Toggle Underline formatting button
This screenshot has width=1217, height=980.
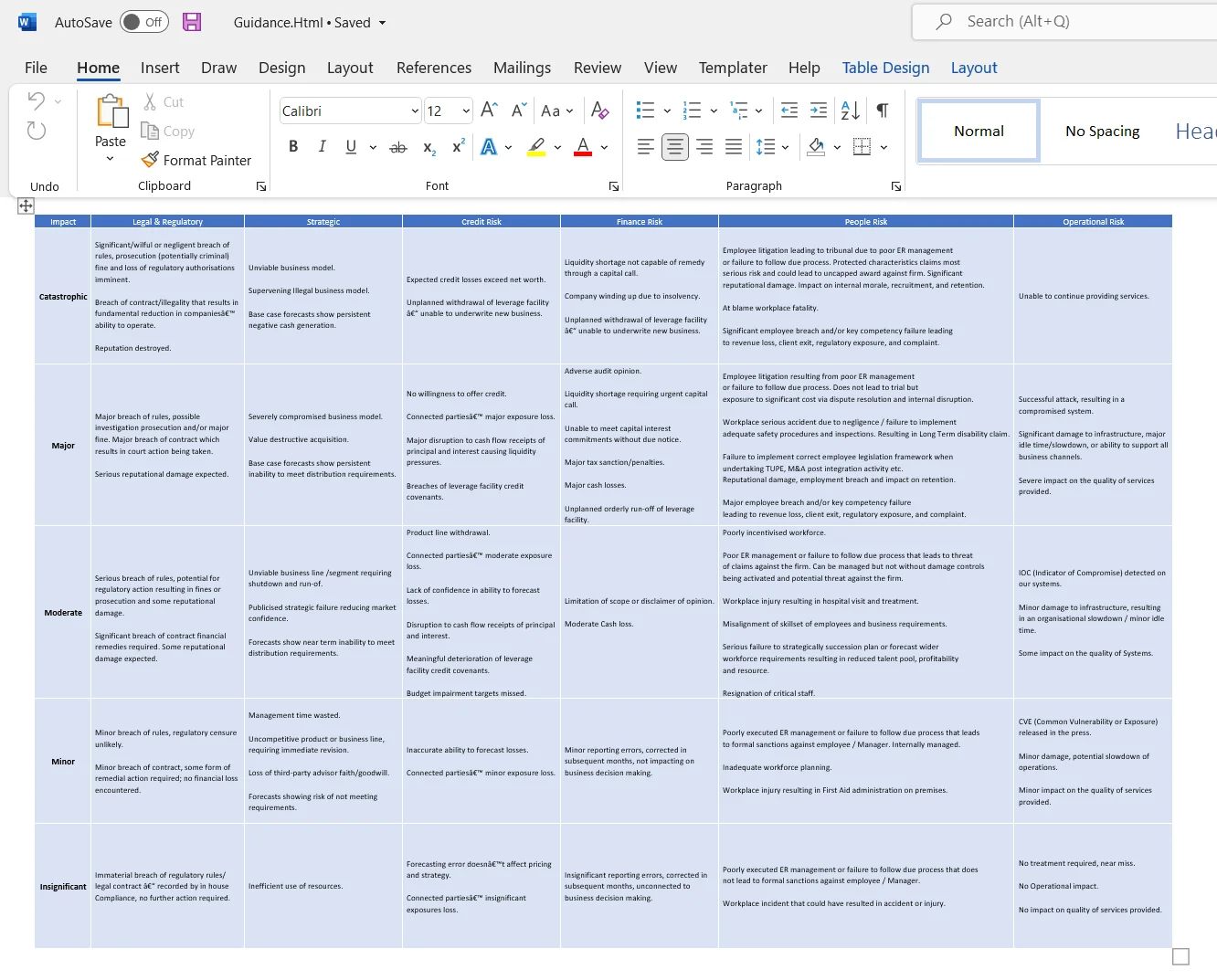[351, 146]
